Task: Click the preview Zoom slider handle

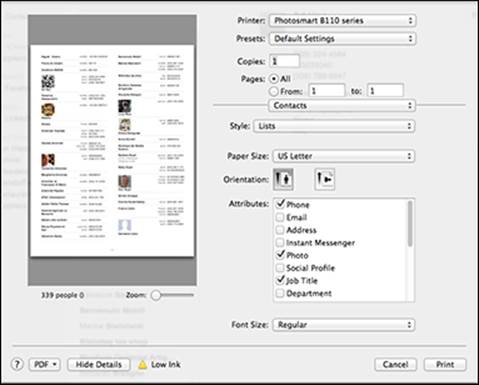Action: [x=156, y=295]
